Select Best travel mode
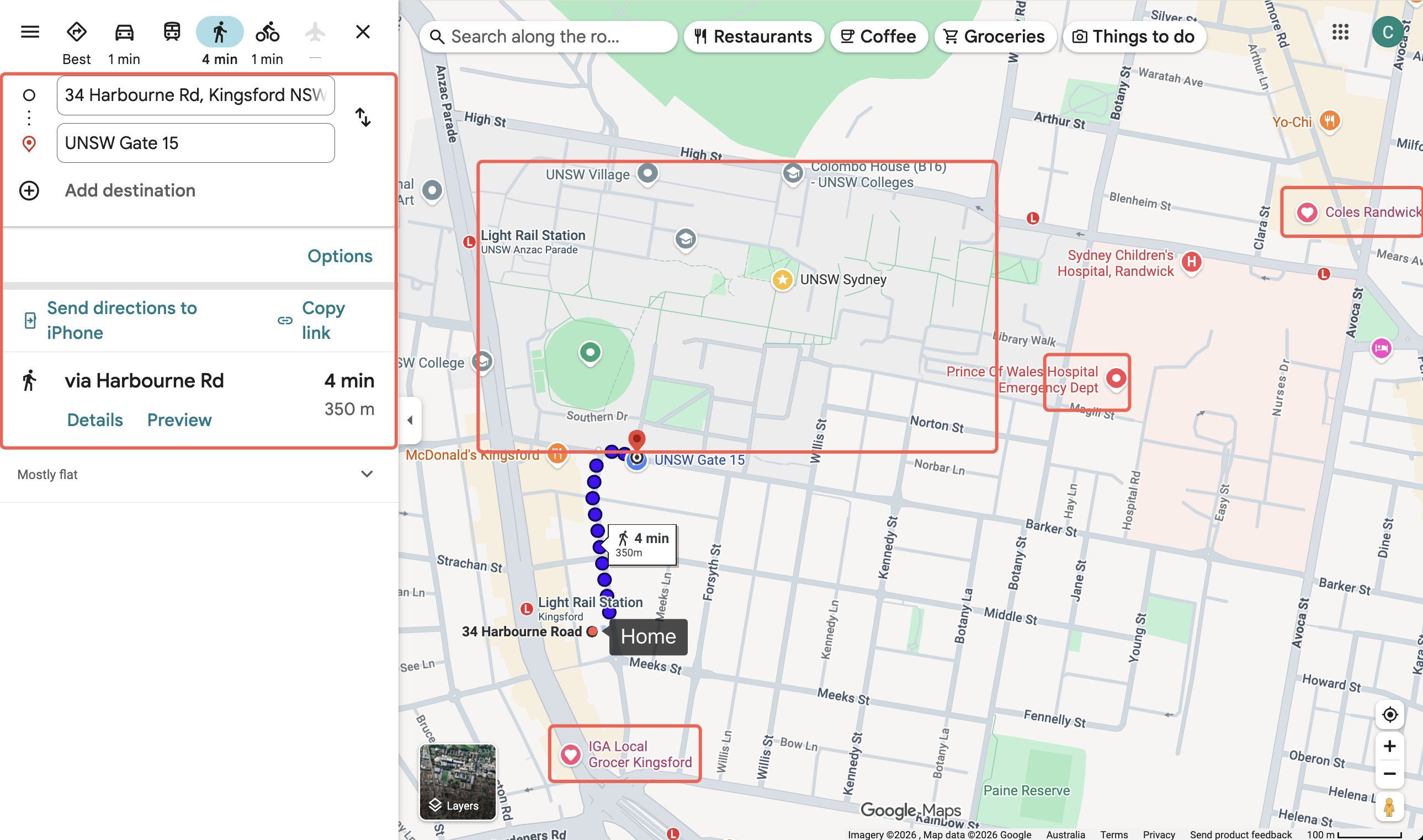The width and height of the screenshot is (1423, 840). pyautogui.click(x=76, y=42)
